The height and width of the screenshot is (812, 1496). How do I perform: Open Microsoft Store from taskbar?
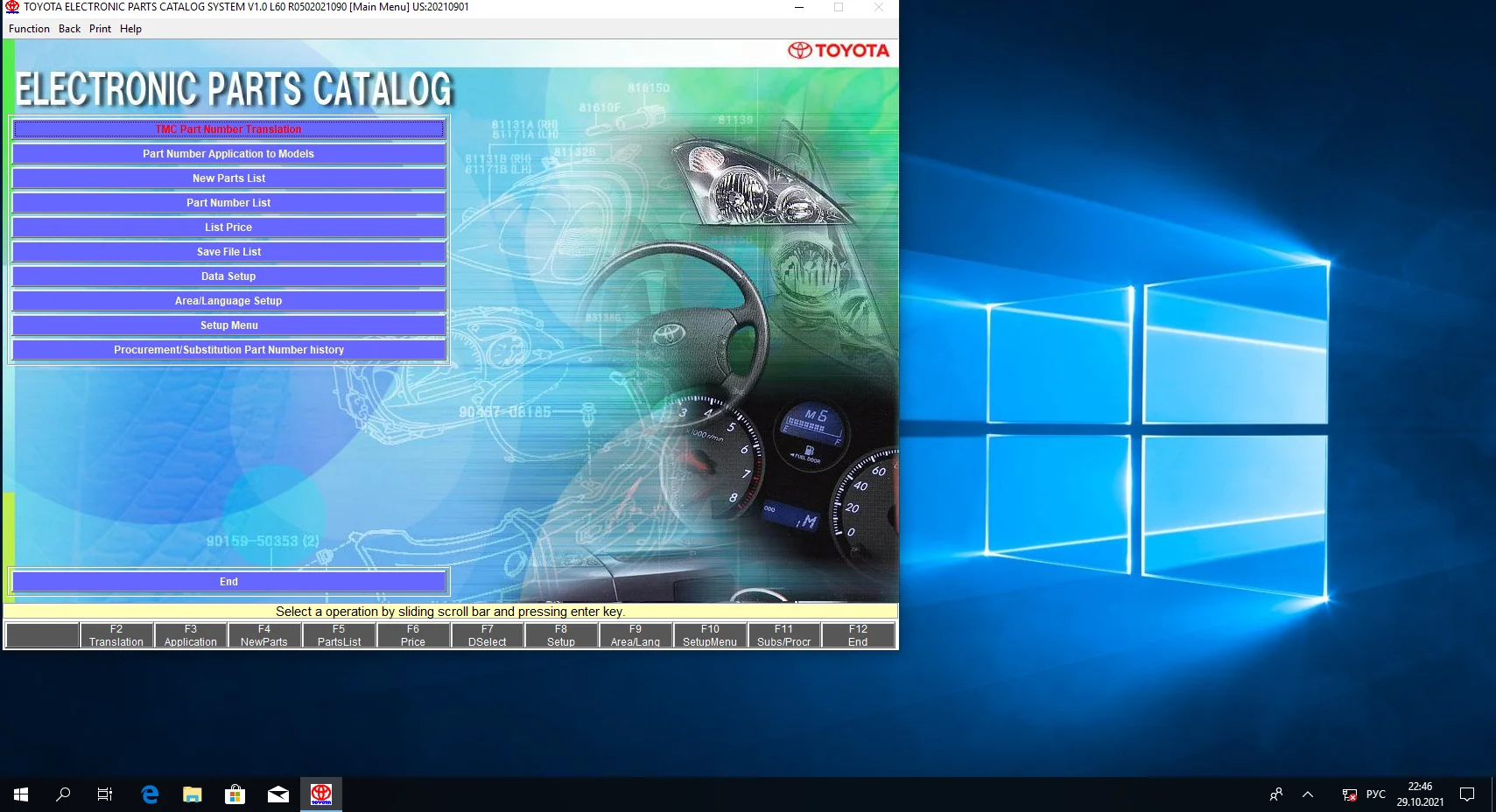click(235, 794)
